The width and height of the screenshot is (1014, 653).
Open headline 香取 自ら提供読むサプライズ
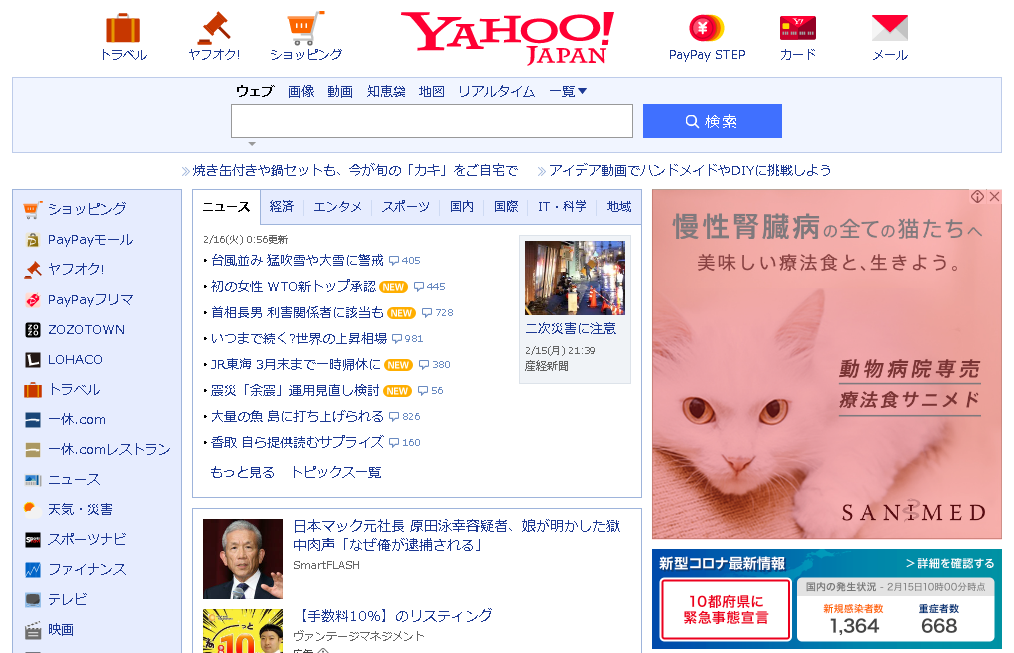click(x=297, y=442)
